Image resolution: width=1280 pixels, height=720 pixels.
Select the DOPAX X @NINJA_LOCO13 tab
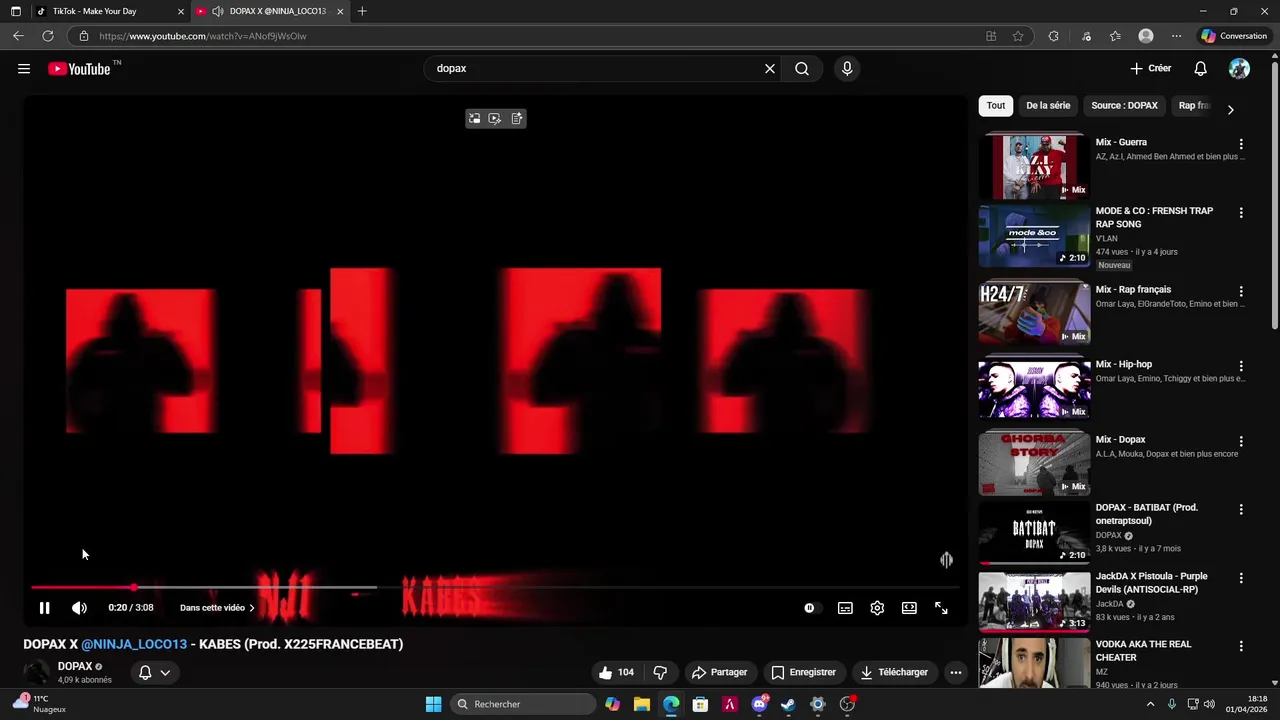pos(270,11)
